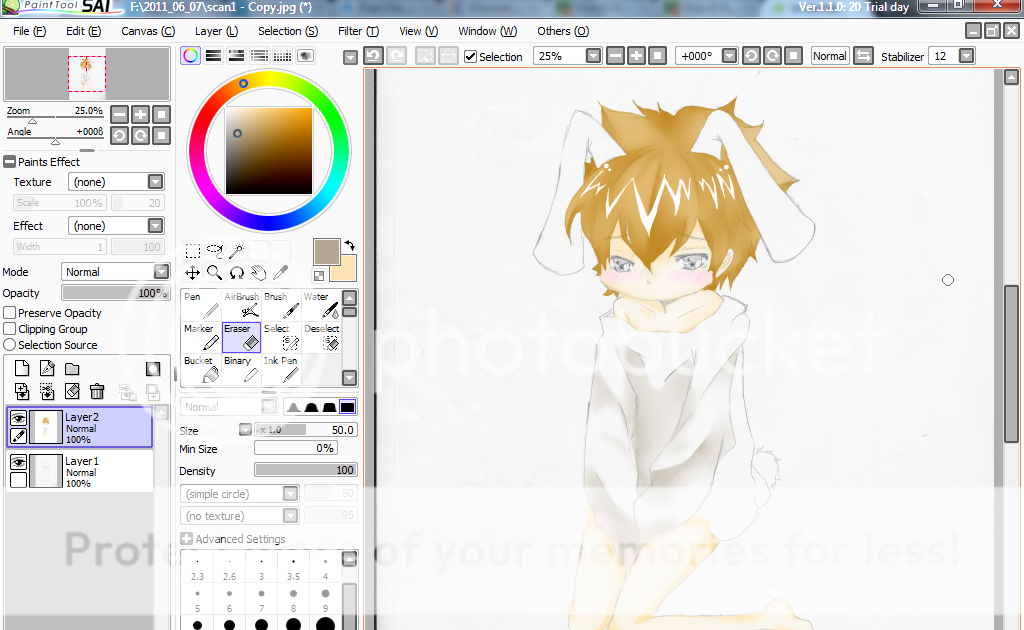Activate the Magic Wand selection tool
1024x630 pixels.
click(x=236, y=251)
